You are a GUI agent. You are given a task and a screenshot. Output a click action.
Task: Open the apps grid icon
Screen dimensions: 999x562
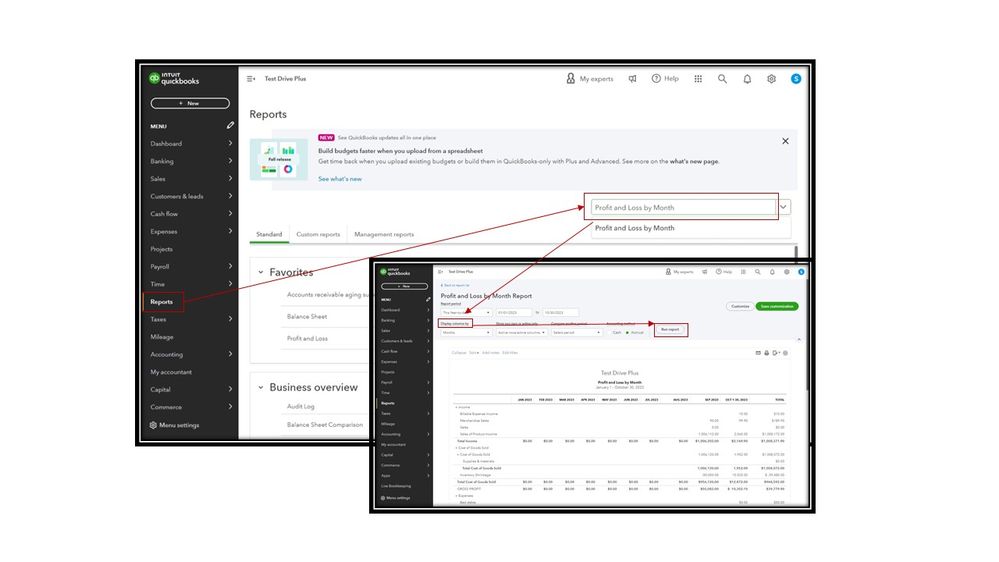[698, 79]
